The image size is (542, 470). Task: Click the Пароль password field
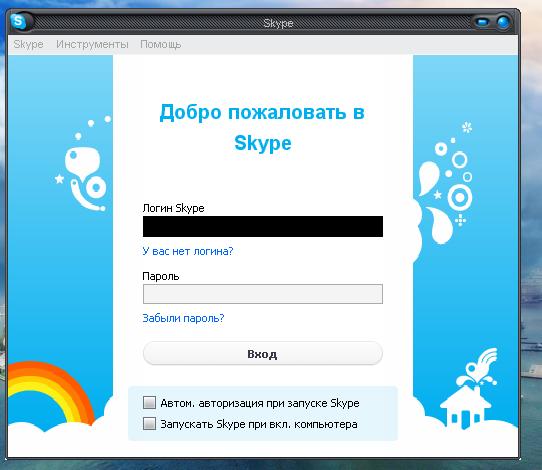[263, 294]
